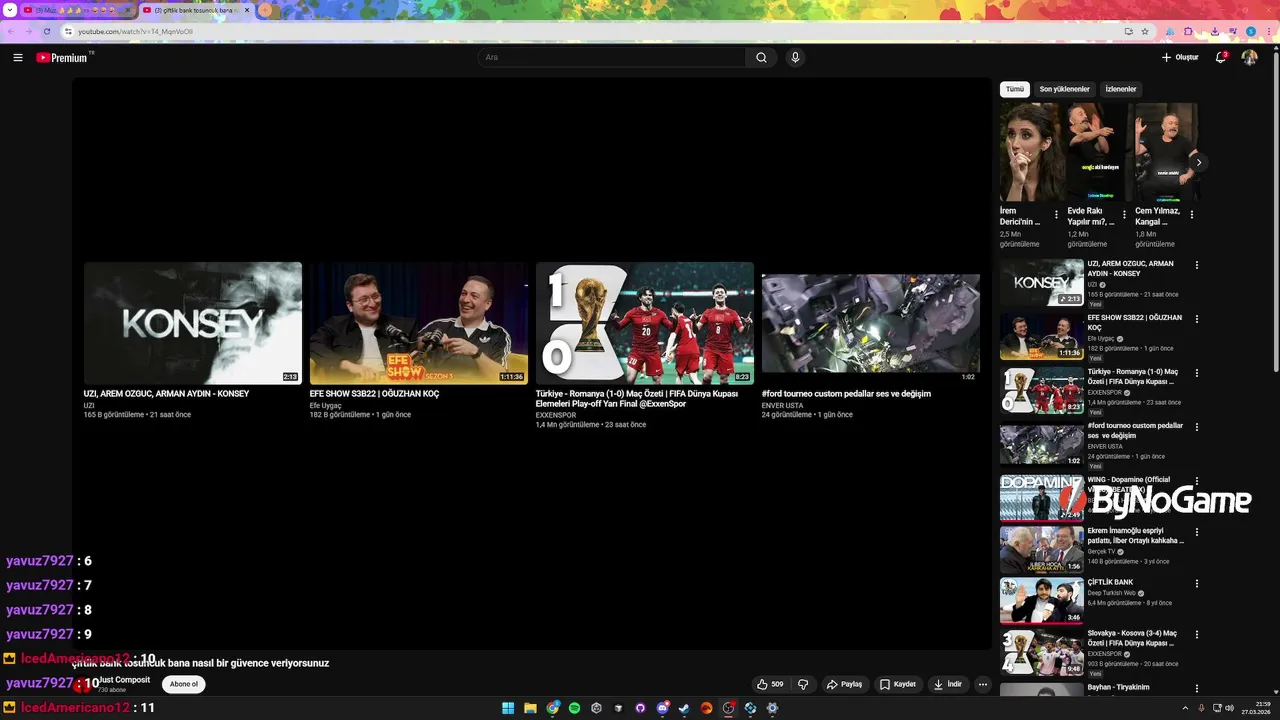Image resolution: width=1280 pixels, height=720 pixels.
Task: Open the EFE SHOW end-screen video thumbnail
Action: (x=419, y=323)
